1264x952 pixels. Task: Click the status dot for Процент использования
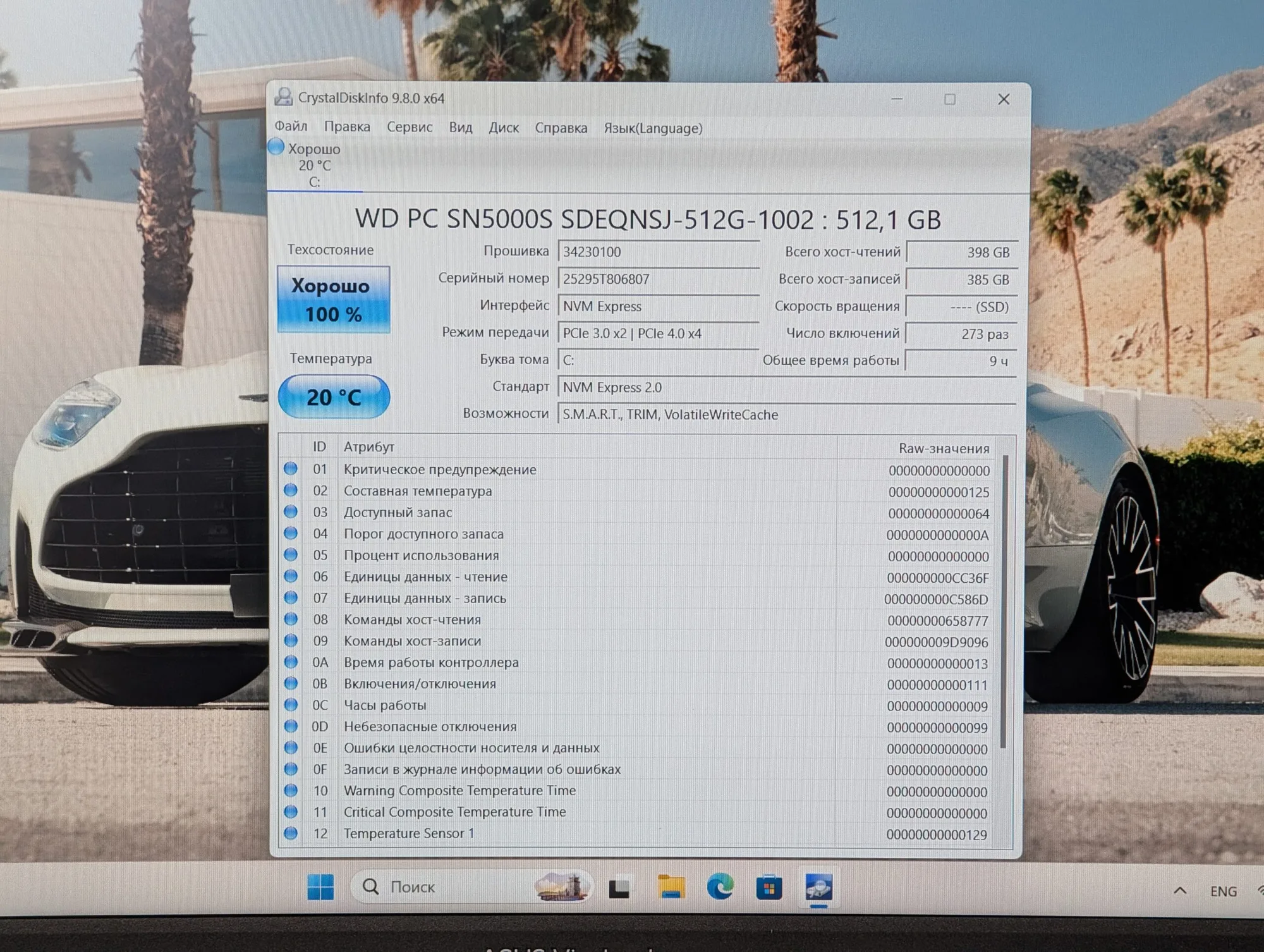(291, 554)
